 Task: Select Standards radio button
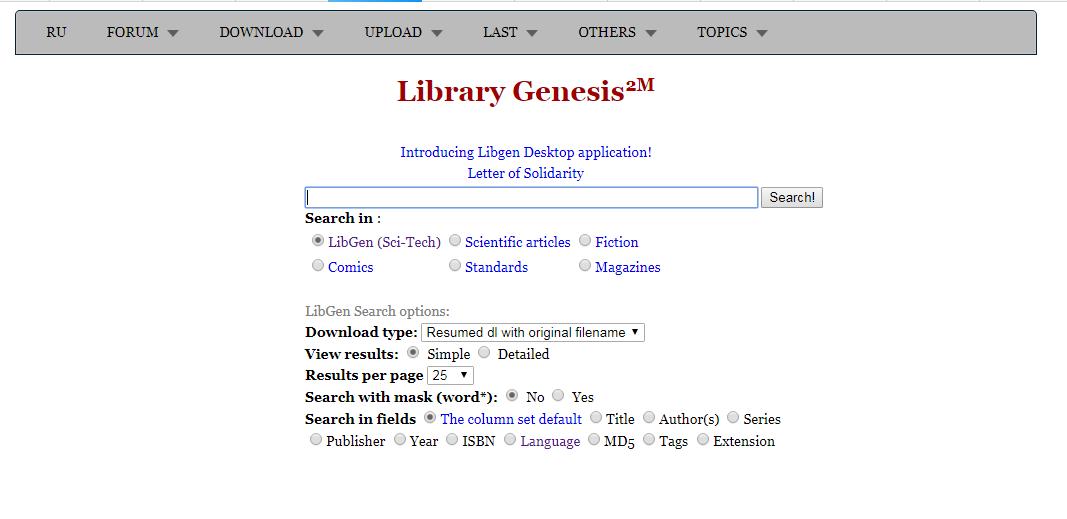coord(455,266)
